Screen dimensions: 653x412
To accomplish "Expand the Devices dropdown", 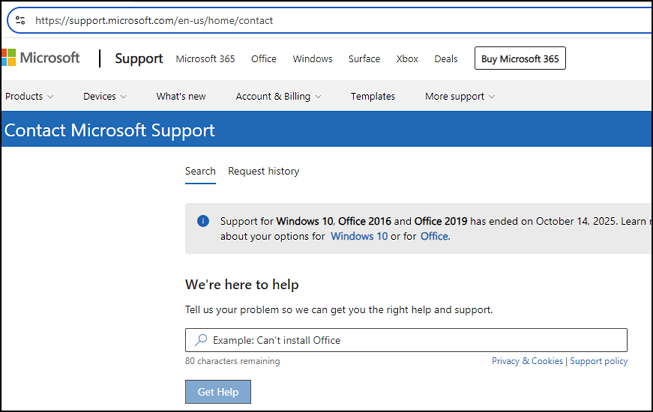I will point(105,96).
